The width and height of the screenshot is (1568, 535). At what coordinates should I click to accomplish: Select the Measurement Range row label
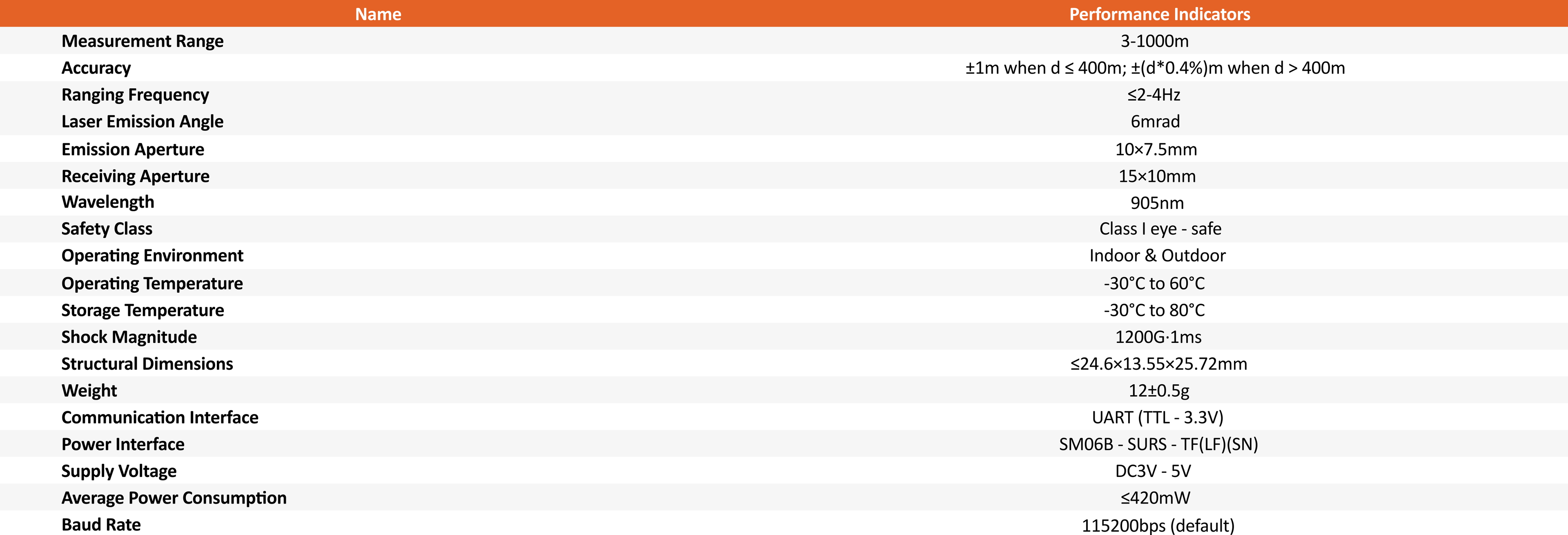point(143,41)
